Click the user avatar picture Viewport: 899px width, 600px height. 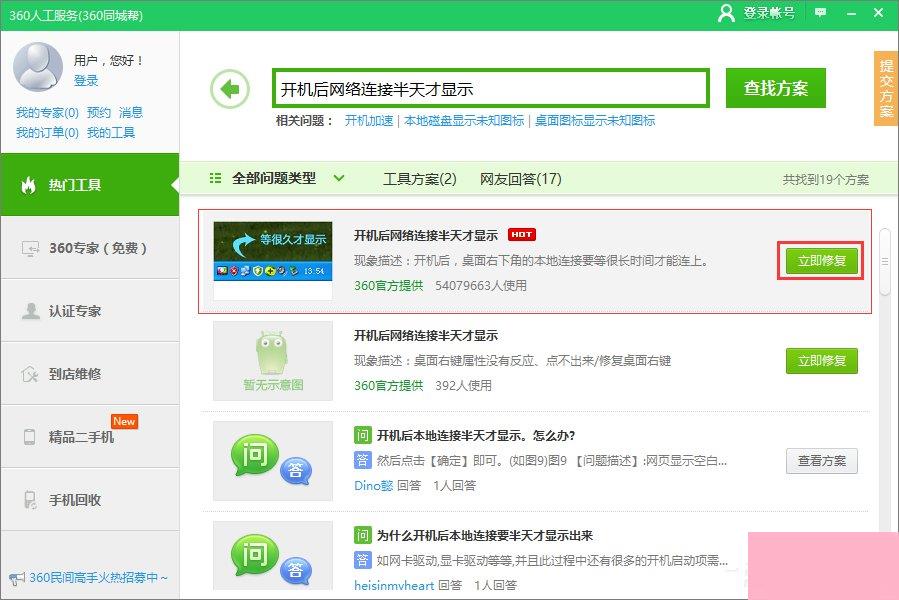[x=38, y=67]
